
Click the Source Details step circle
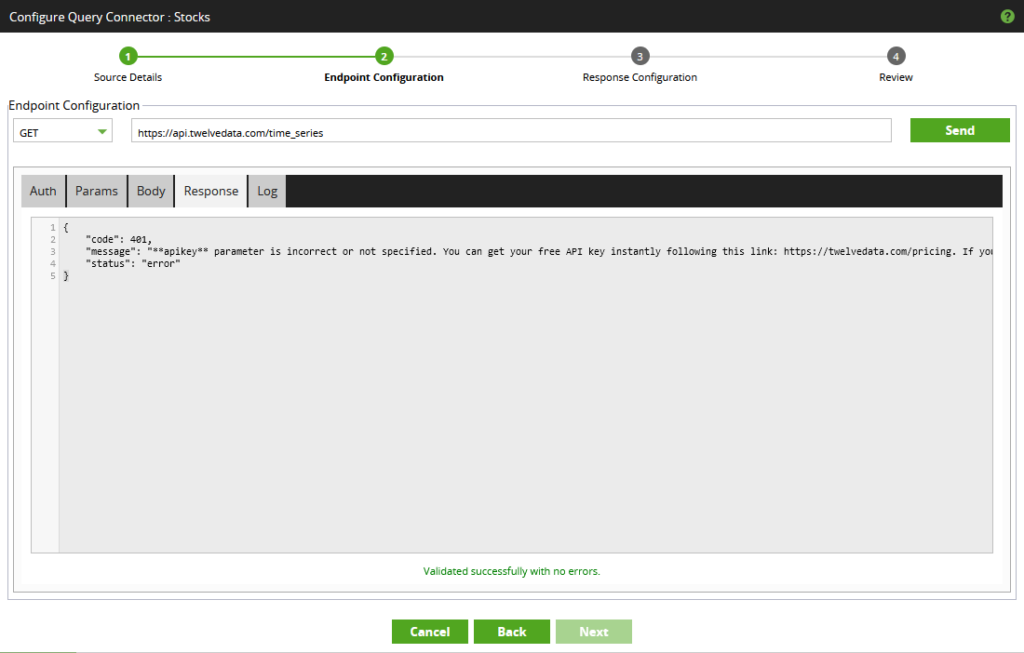127,56
